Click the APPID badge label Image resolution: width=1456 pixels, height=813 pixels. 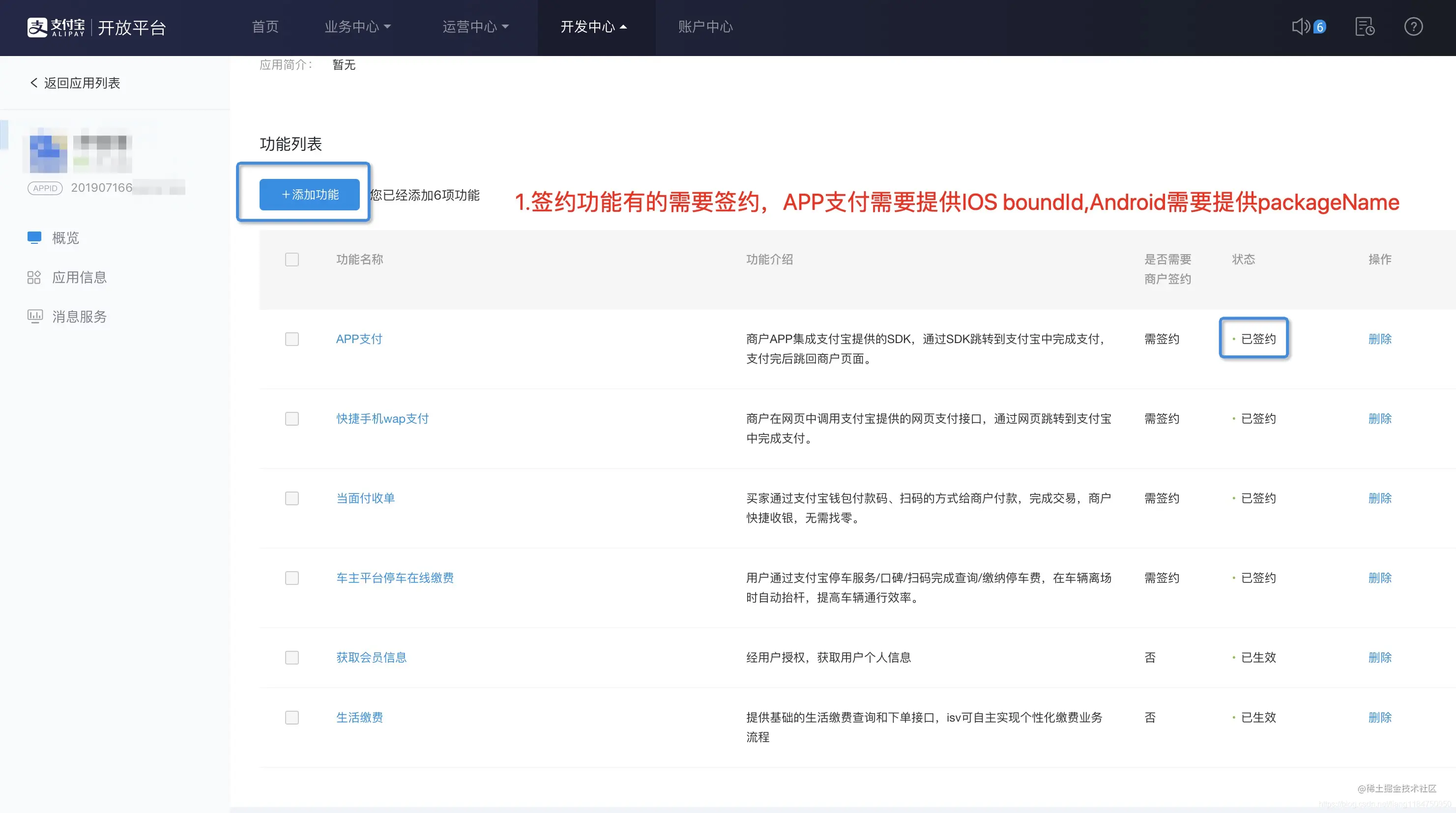click(x=45, y=188)
